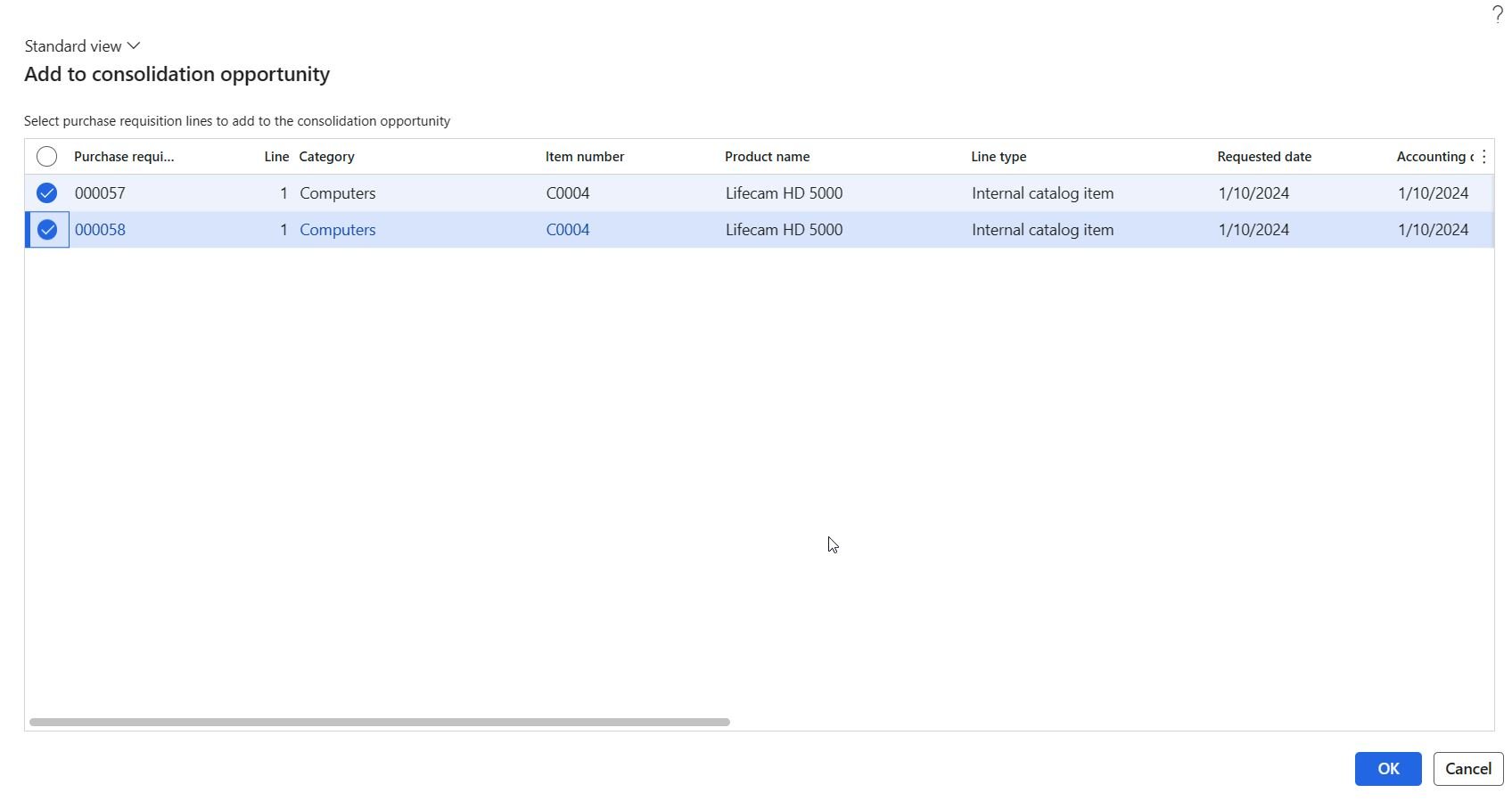Uncheck the row 000057 checkbox
1512x801 pixels.
point(46,193)
